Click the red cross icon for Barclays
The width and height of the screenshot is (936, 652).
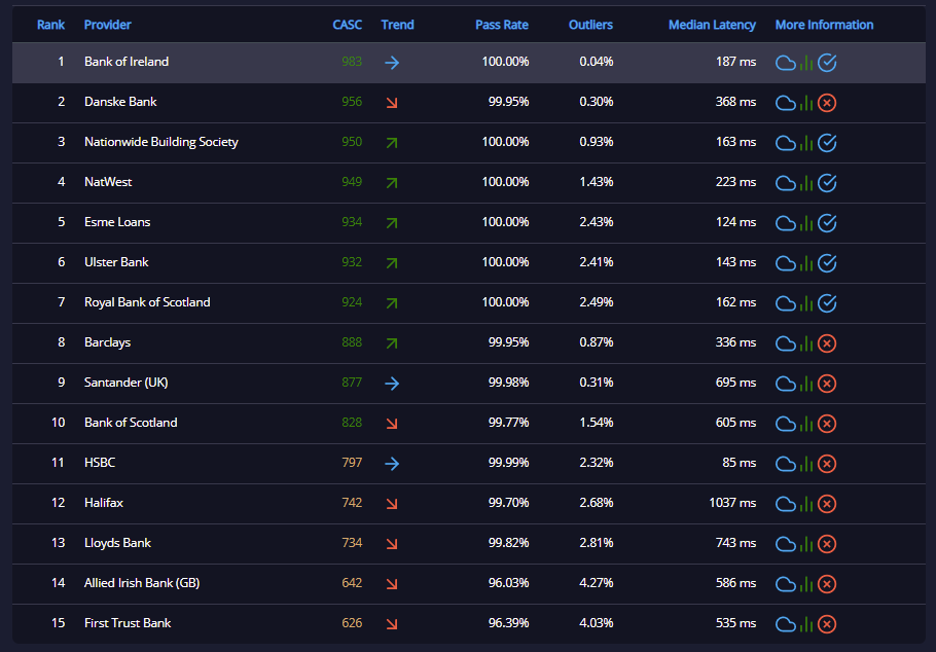point(827,343)
